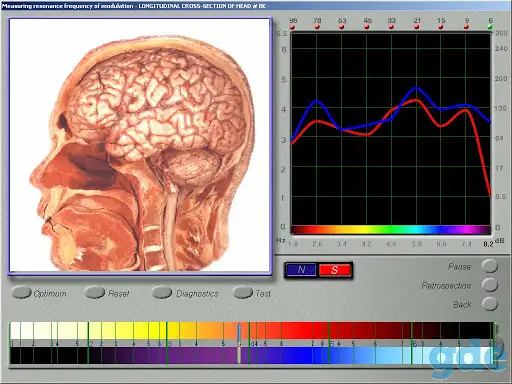Select the red indicator dot under 33
This screenshot has height=384, width=512.
[x=391, y=27]
